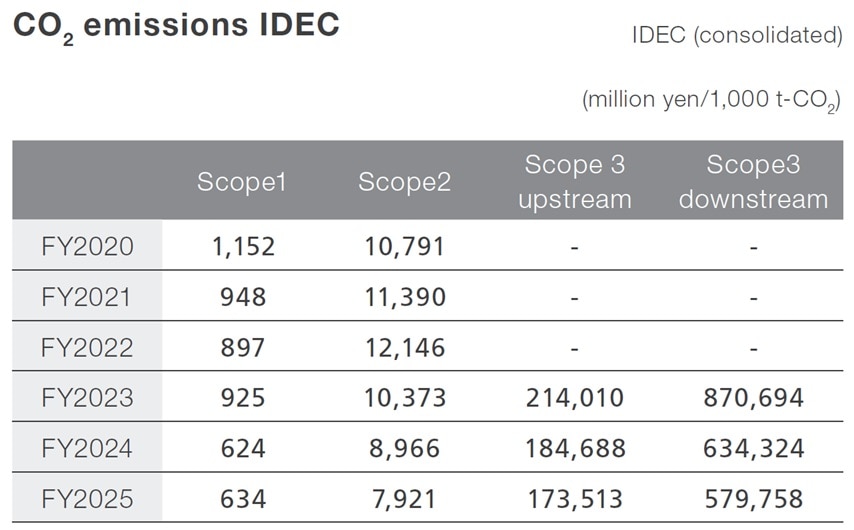Select the FY2020 row label
Screen dimensions: 854x530
[x=87, y=246]
